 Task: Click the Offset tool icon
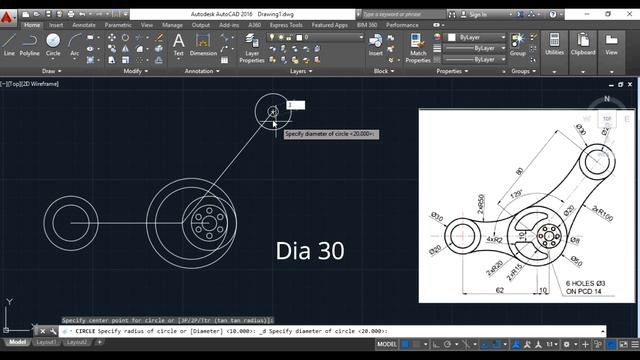click(x=159, y=60)
